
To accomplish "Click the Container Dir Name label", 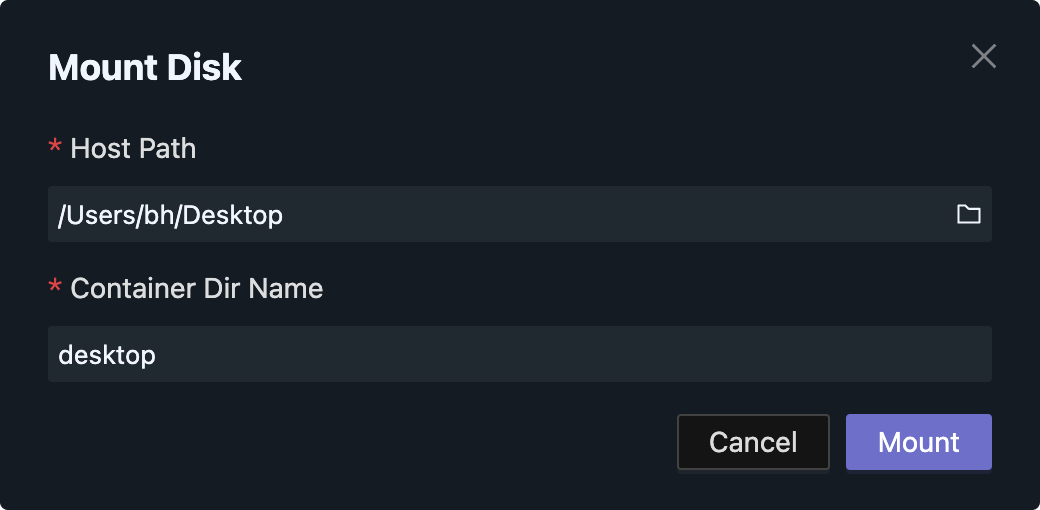I will coord(197,289).
